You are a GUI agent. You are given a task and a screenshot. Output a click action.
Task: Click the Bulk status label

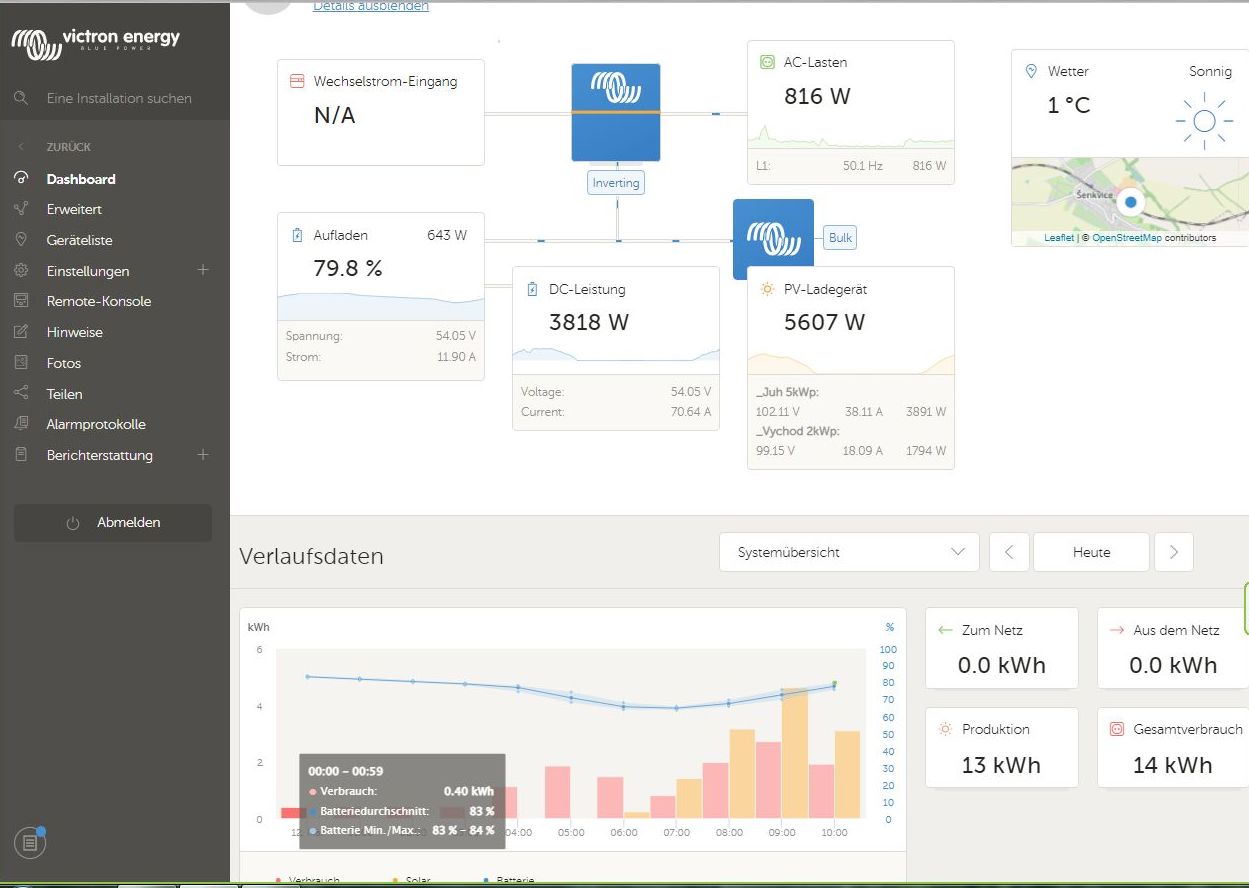pos(841,238)
